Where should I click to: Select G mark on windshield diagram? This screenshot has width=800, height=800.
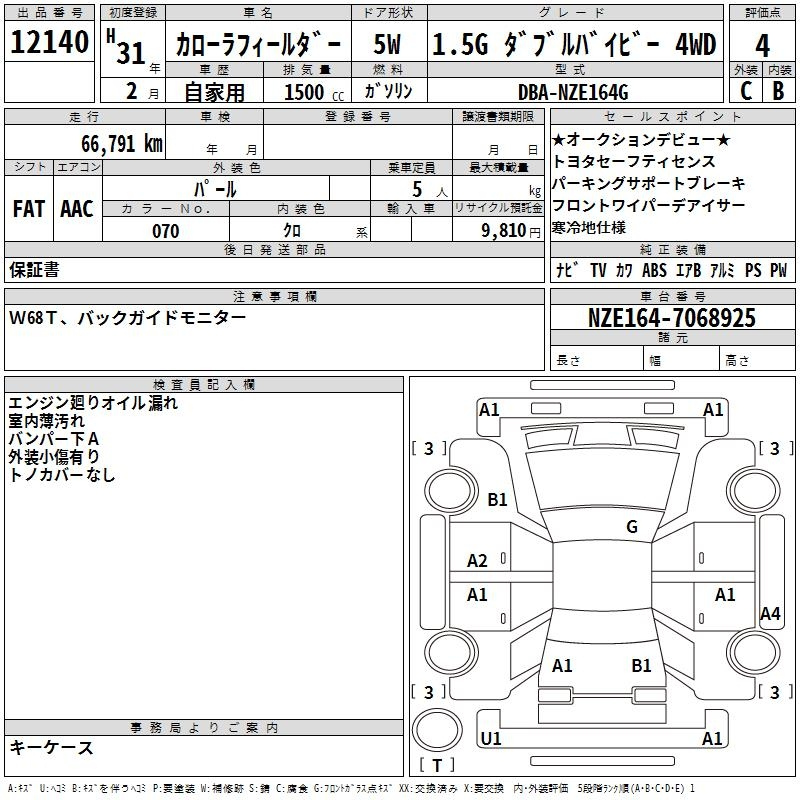pos(632,527)
